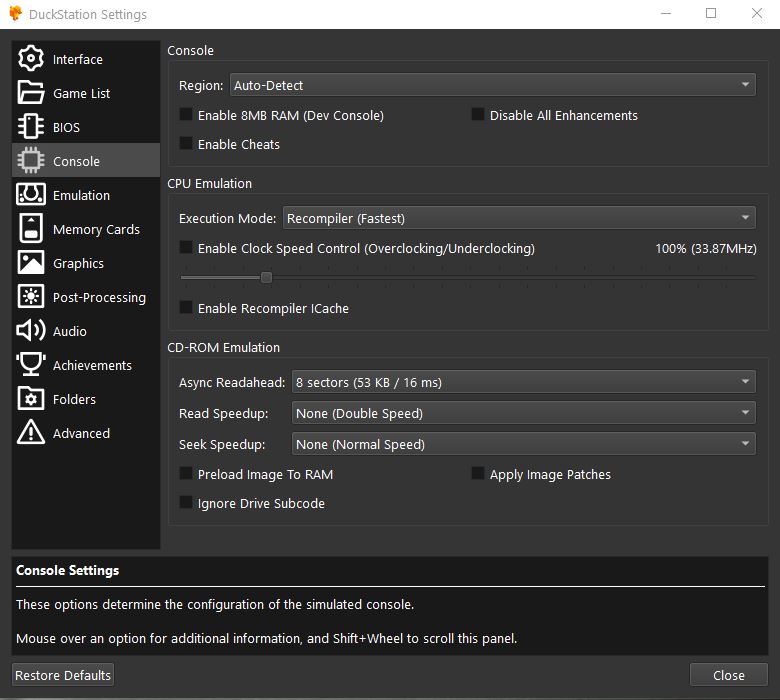Click the Post-Processing brightness icon
Screen dimensions: 780x700
(x=31, y=297)
